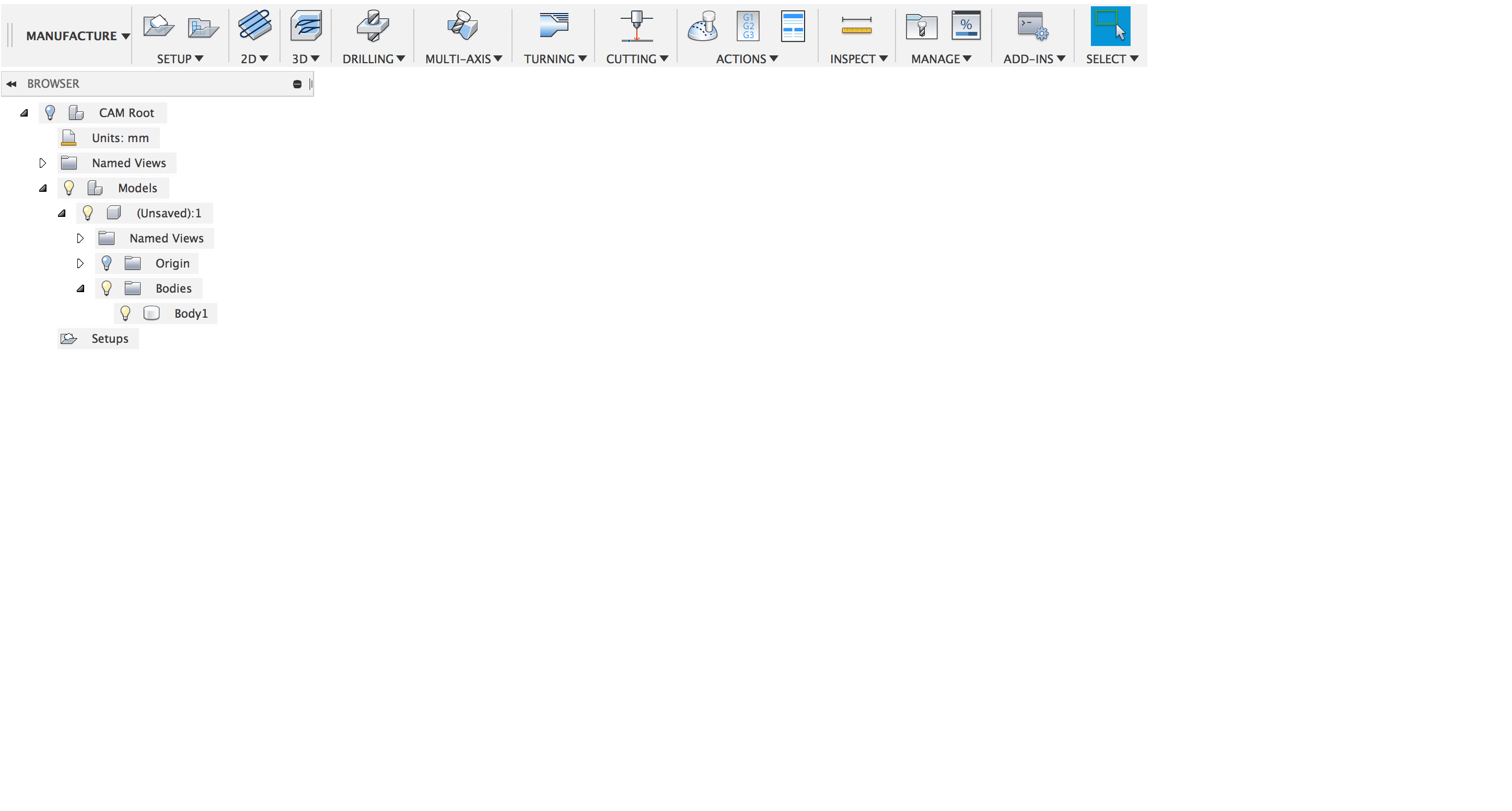Expand the top-level Named Views folder
Screen dimensions: 1512x811
tap(42, 163)
